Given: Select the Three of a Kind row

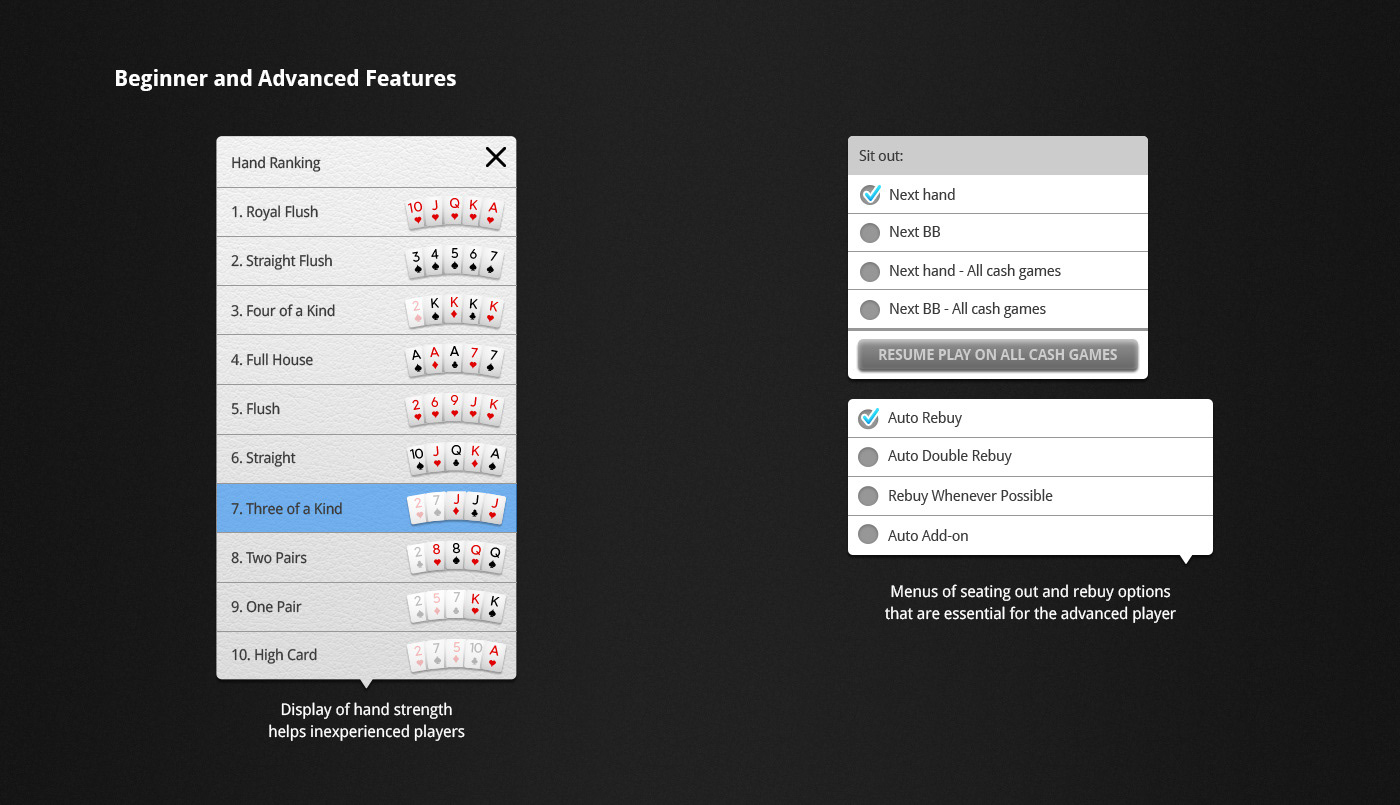Looking at the screenshot, I should pyautogui.click(x=300, y=508).
